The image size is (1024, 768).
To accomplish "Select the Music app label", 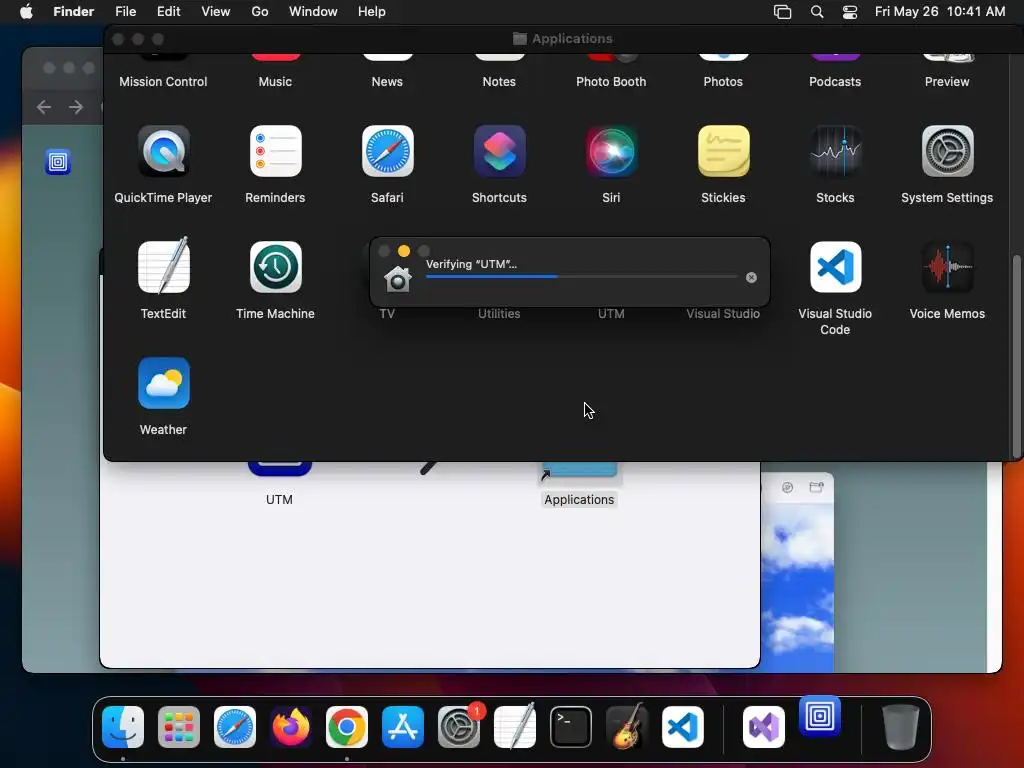I will (275, 82).
